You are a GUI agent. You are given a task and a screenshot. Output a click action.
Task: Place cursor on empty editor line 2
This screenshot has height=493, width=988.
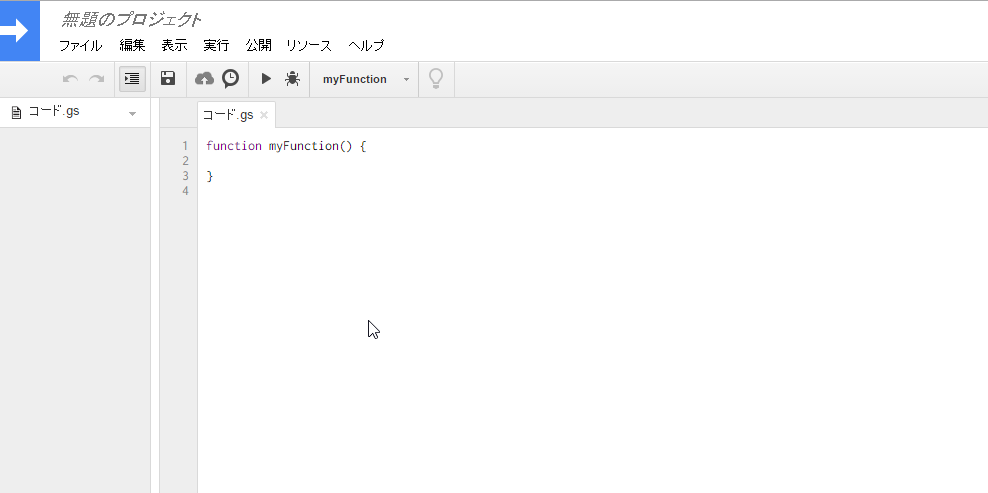click(592, 161)
